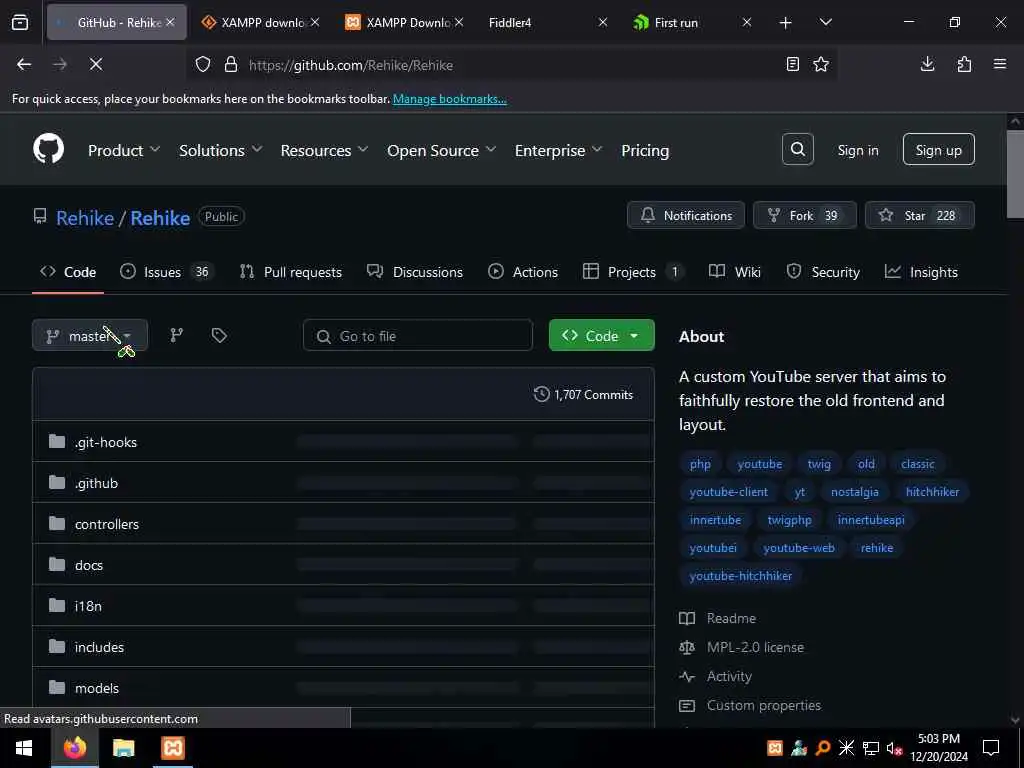1024x768 pixels.
Task: Close the Fiddler4 tab
Action: [602, 22]
